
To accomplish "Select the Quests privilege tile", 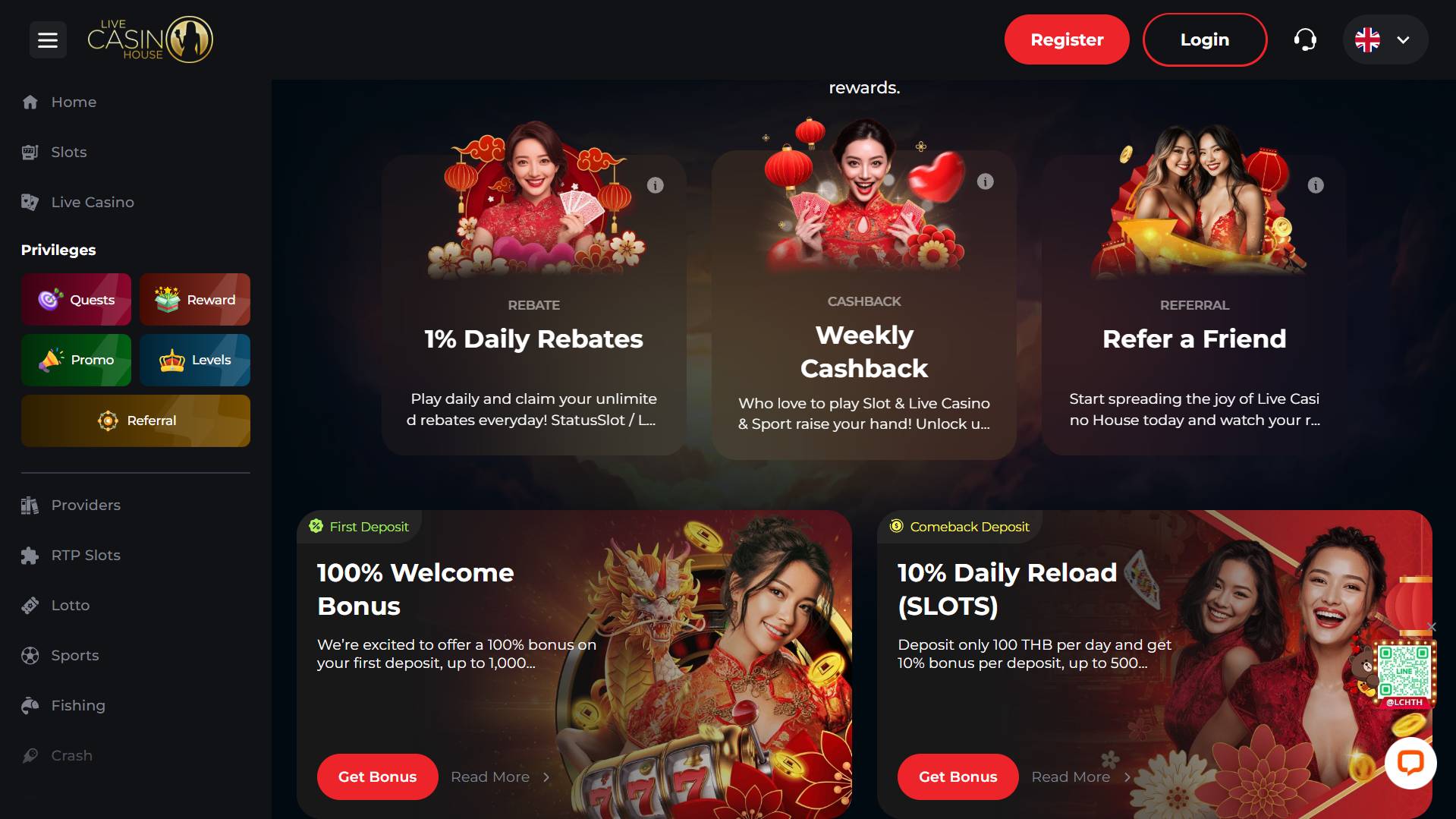I will point(76,299).
